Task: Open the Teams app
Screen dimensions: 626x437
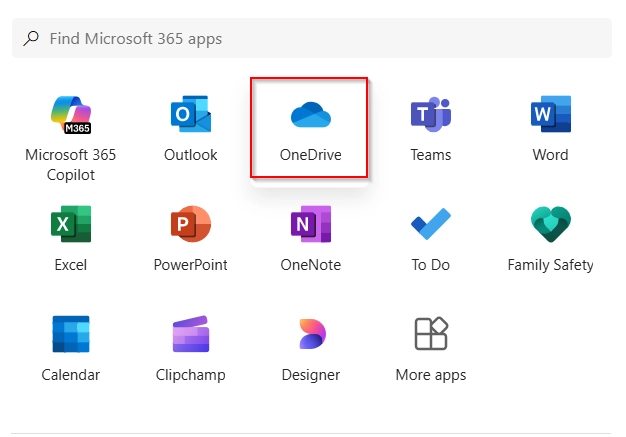Action: tap(430, 129)
